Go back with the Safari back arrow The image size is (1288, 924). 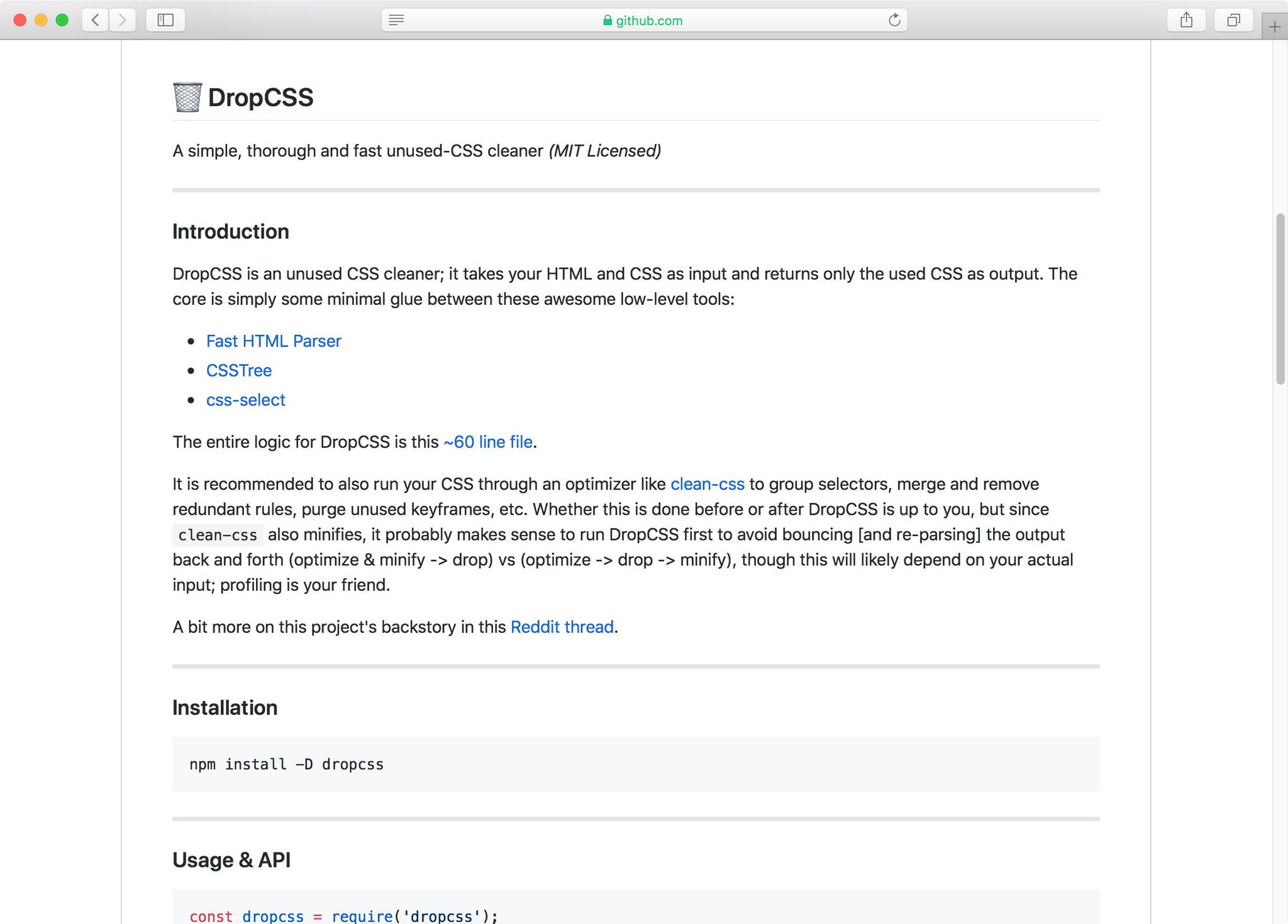tap(95, 20)
